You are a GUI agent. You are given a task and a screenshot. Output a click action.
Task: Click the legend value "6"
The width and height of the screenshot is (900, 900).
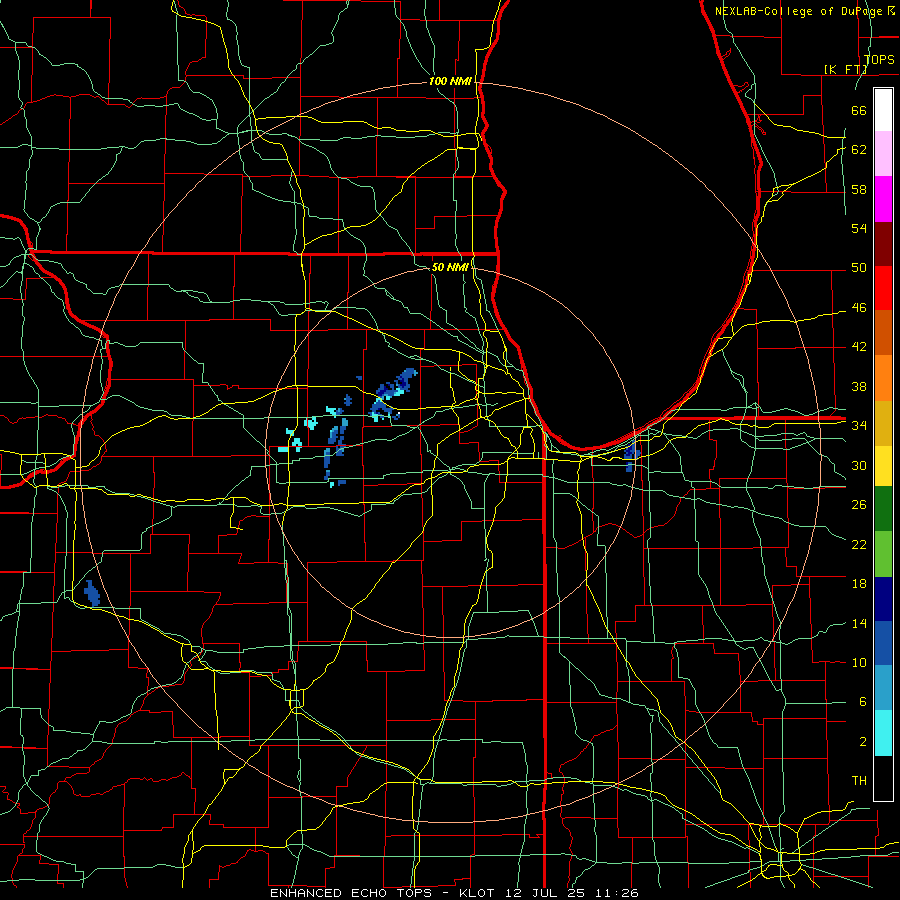click(862, 701)
